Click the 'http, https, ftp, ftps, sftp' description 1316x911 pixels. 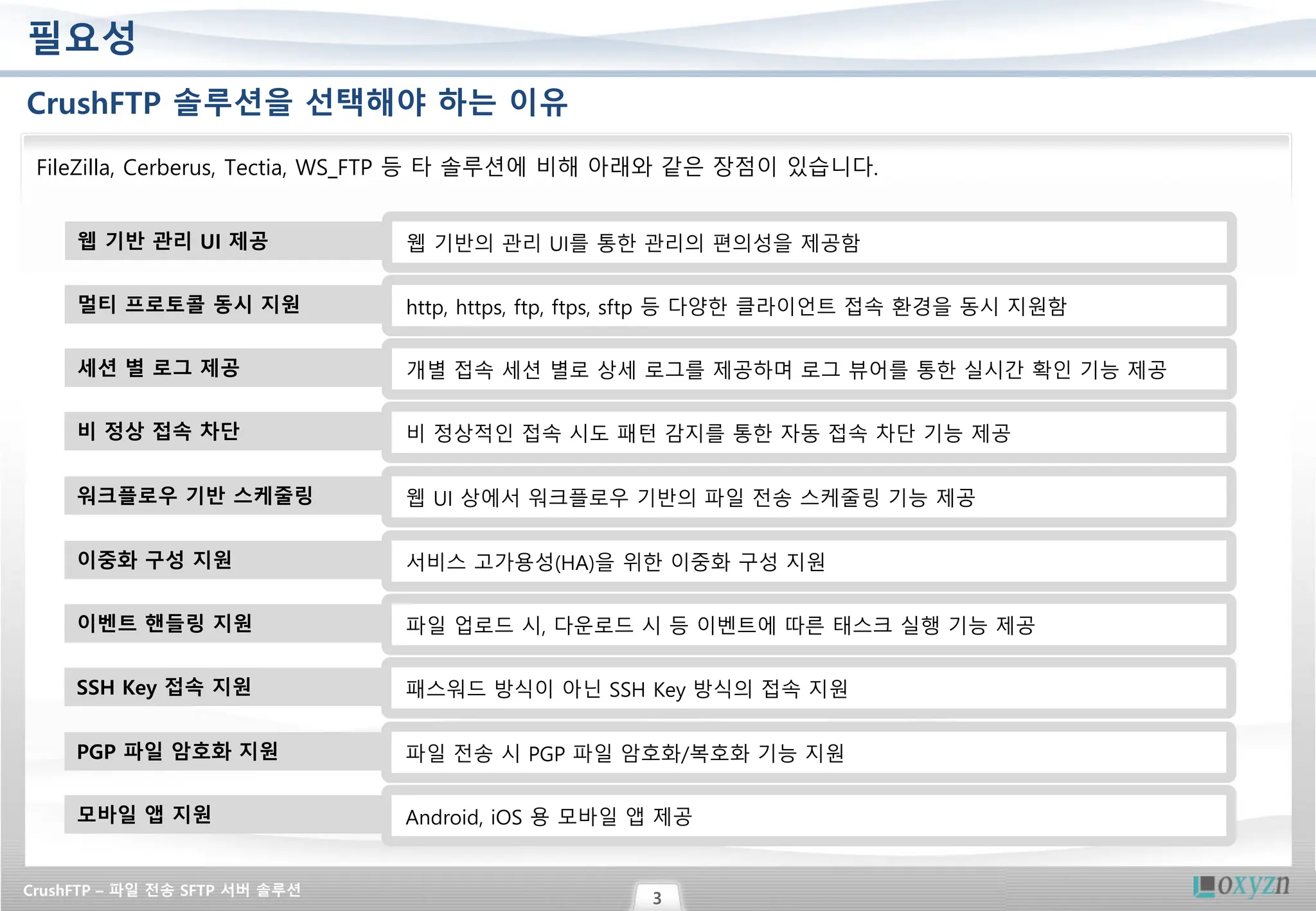click(736, 306)
